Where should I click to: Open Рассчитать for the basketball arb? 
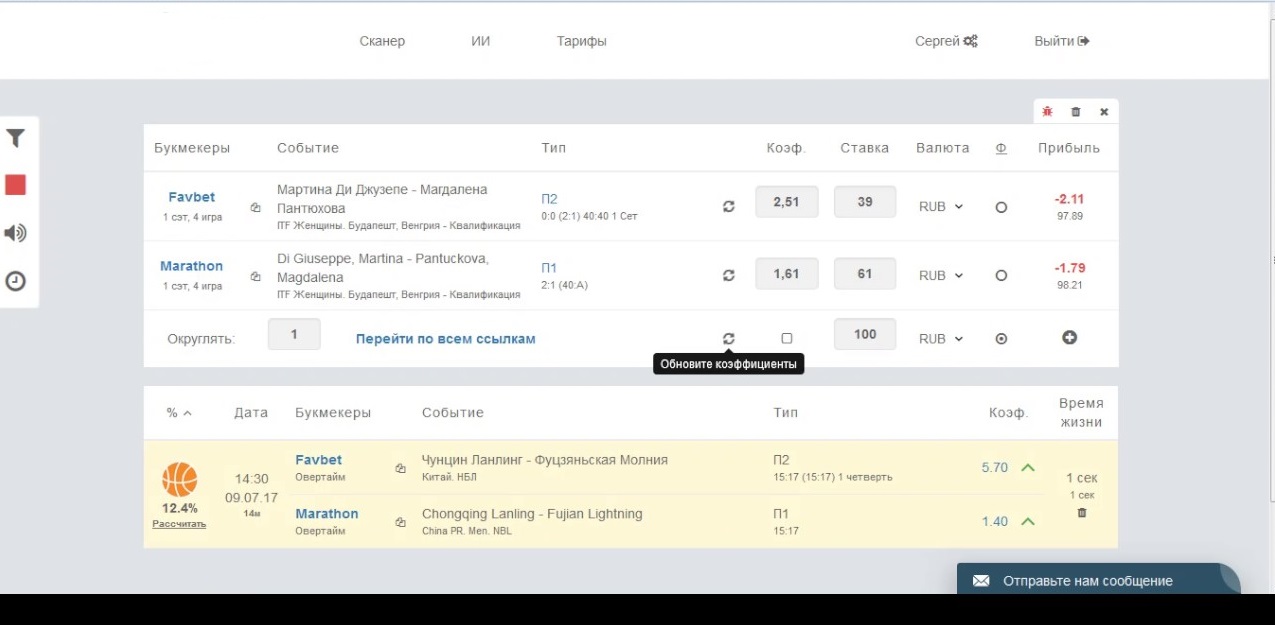[x=177, y=523]
